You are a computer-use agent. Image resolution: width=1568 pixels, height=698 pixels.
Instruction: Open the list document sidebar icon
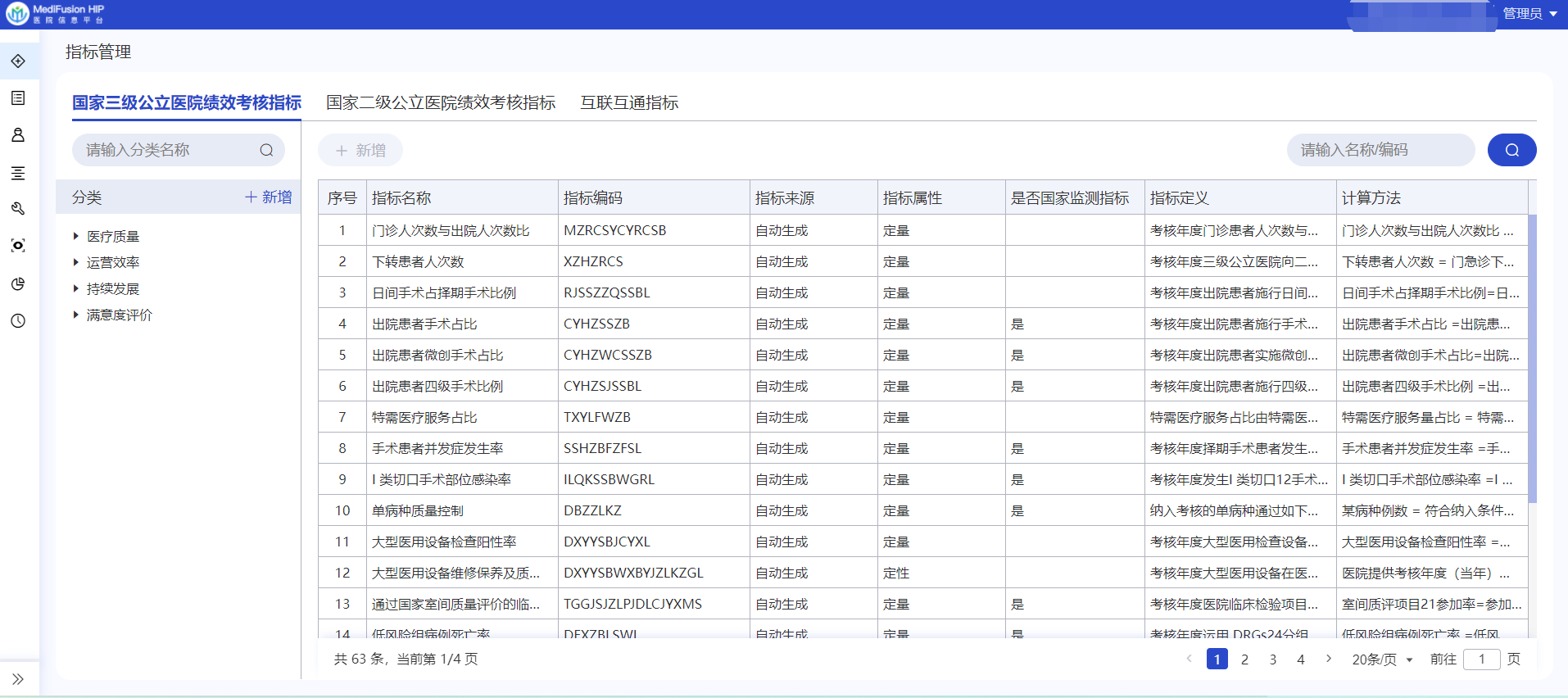click(18, 98)
